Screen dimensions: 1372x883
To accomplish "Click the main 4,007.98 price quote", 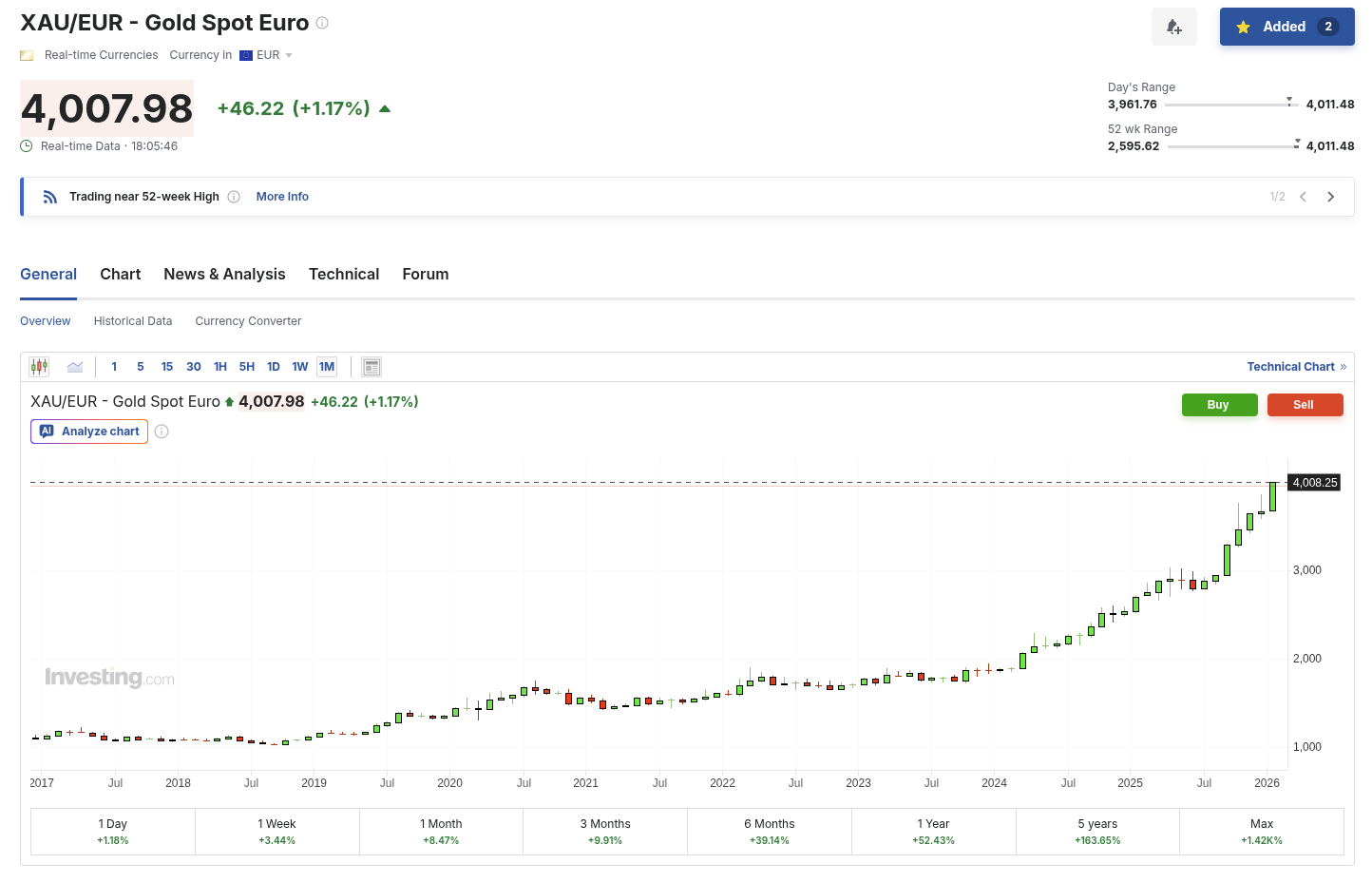I will click(x=106, y=108).
